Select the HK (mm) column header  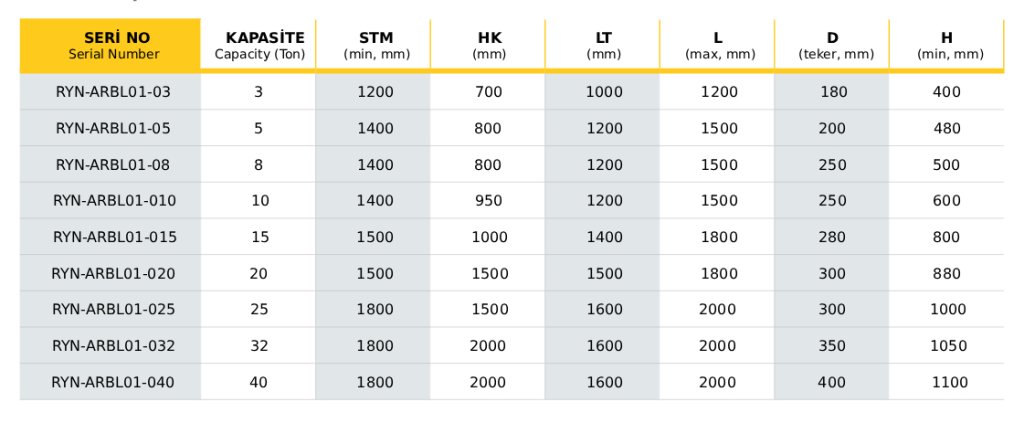pos(488,45)
